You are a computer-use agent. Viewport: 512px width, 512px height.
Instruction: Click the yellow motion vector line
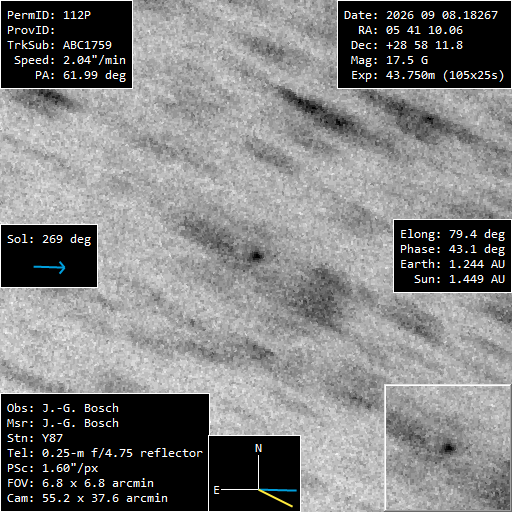[x=276, y=498]
